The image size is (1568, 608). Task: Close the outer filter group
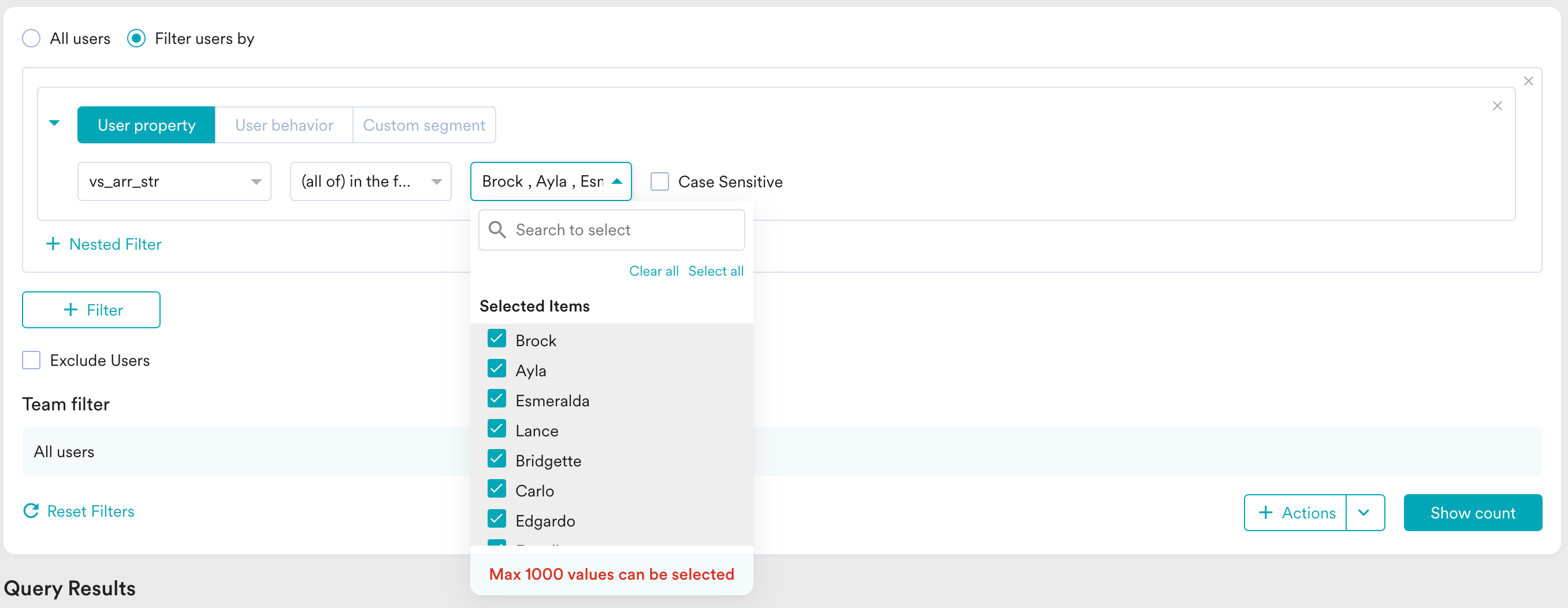click(x=1528, y=81)
